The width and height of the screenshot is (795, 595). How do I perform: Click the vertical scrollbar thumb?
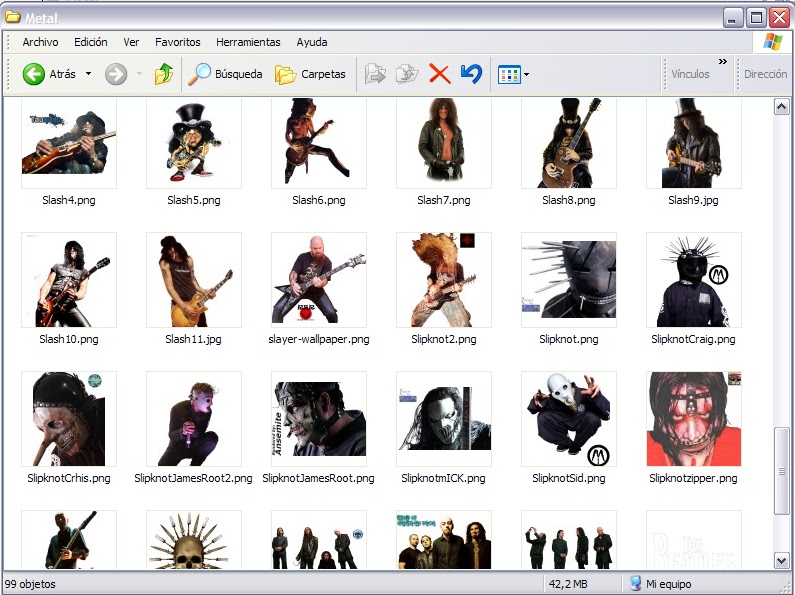click(781, 471)
